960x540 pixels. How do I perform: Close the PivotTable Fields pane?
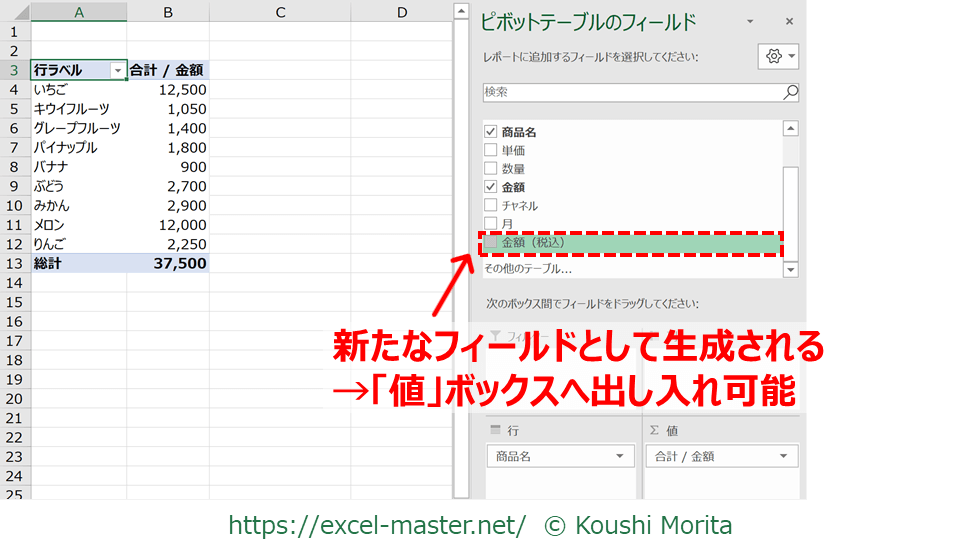tap(789, 21)
